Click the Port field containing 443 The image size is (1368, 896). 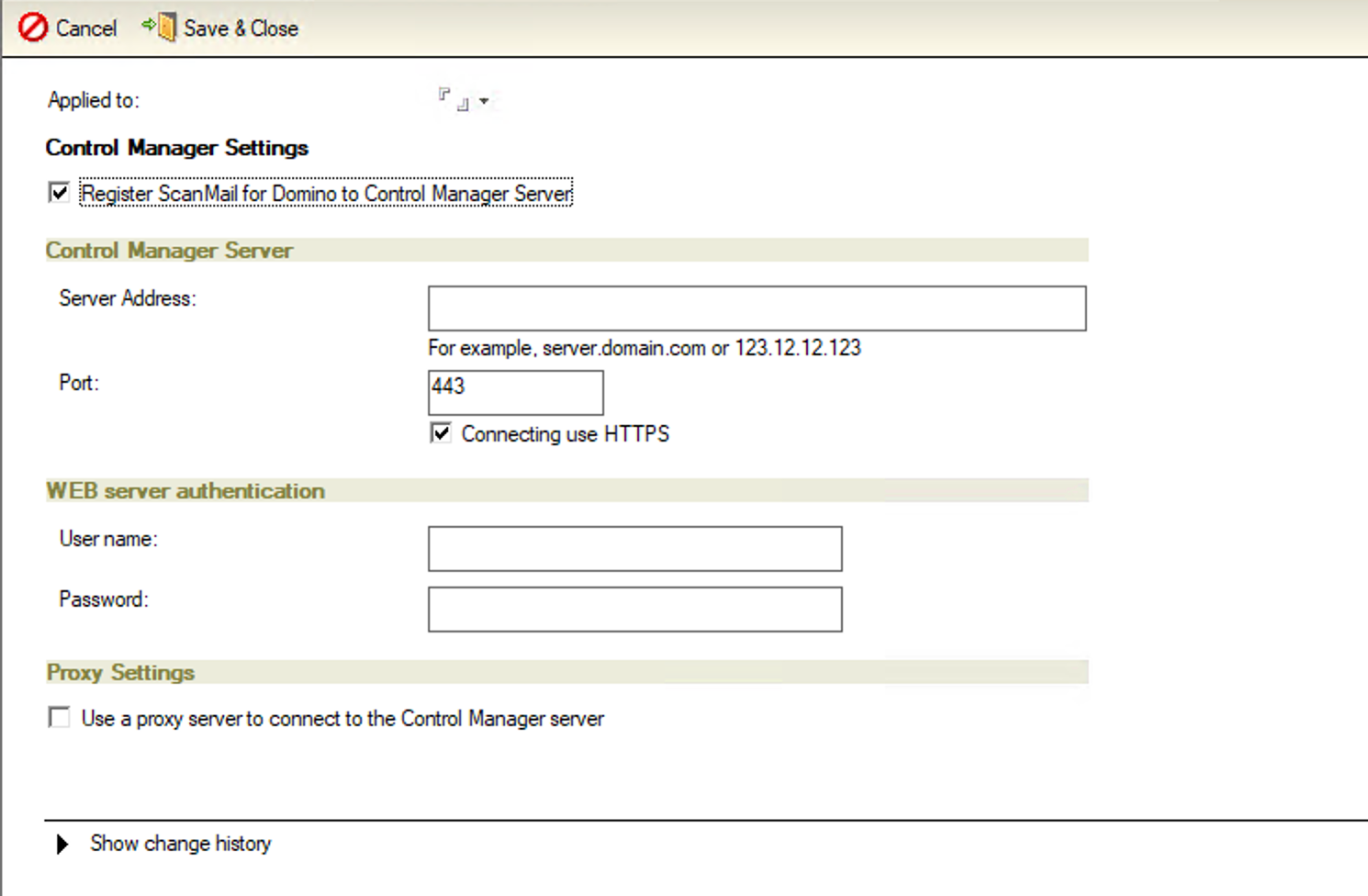coord(515,393)
